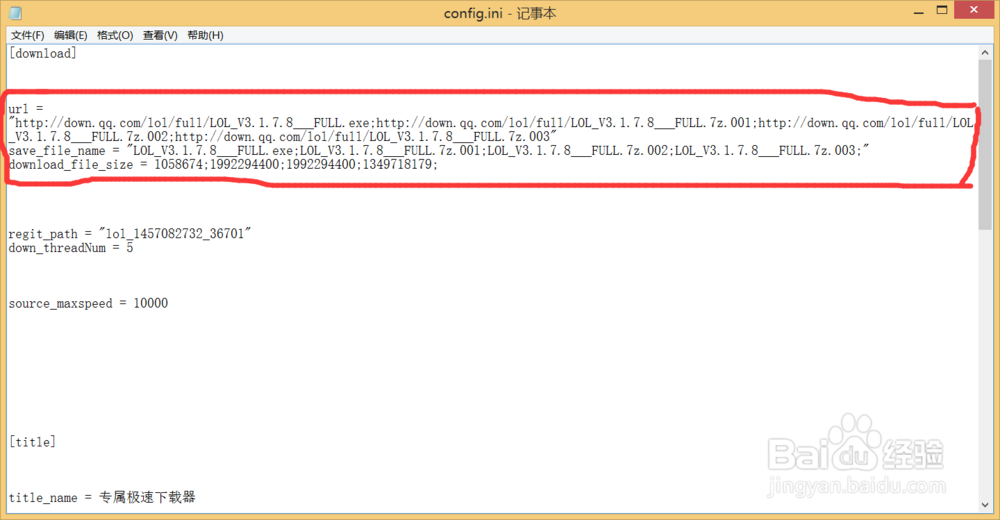Click the Notepad icon in title bar
Viewport: 1000px width, 520px height.
tap(15, 13)
